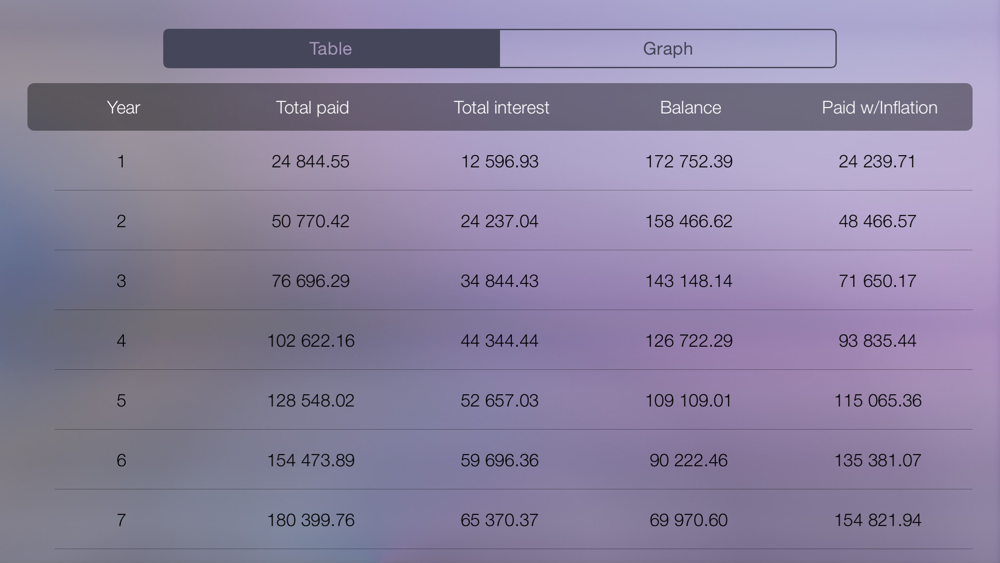This screenshot has width=1000, height=563.
Task: Select the Paid w/Inflation column header
Action: coord(879,107)
